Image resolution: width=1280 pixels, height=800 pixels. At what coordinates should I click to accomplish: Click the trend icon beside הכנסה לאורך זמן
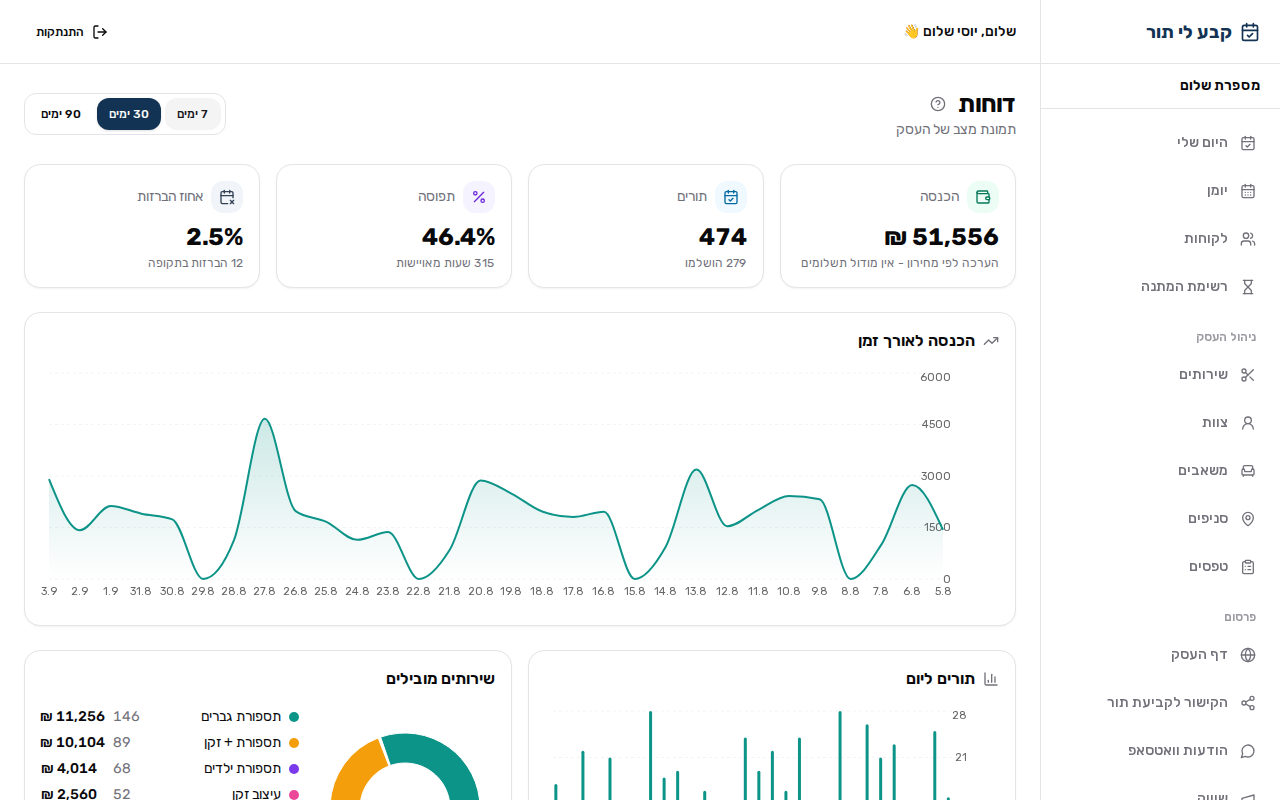click(991, 341)
